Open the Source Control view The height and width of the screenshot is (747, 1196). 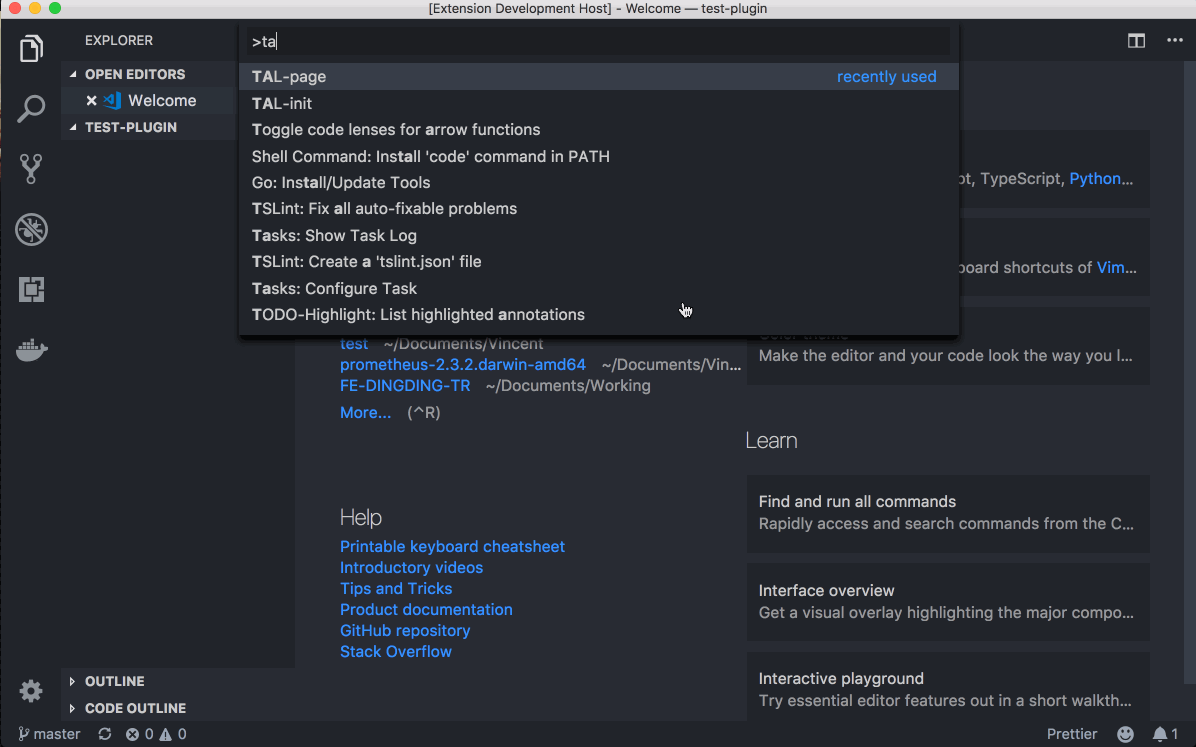pos(31,169)
